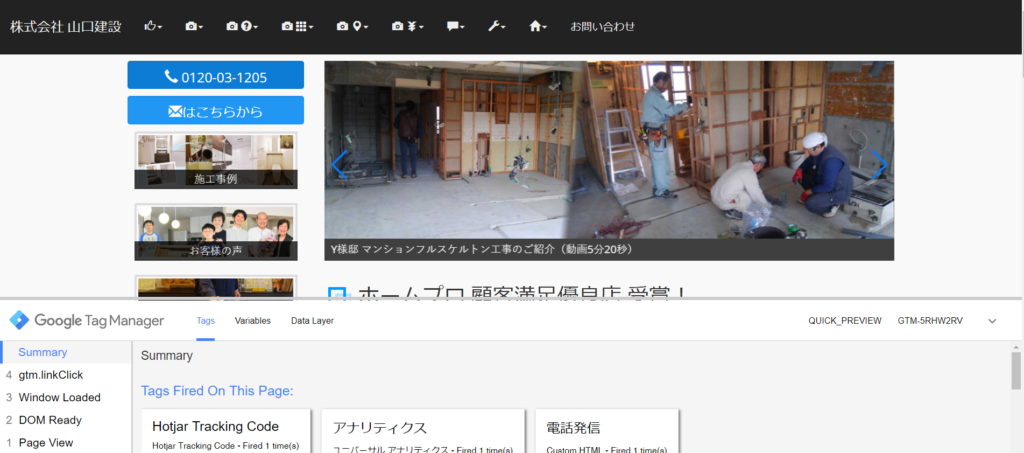Open the thumbs-up icon menu in navbar
1024x453 pixels.
(x=152, y=26)
